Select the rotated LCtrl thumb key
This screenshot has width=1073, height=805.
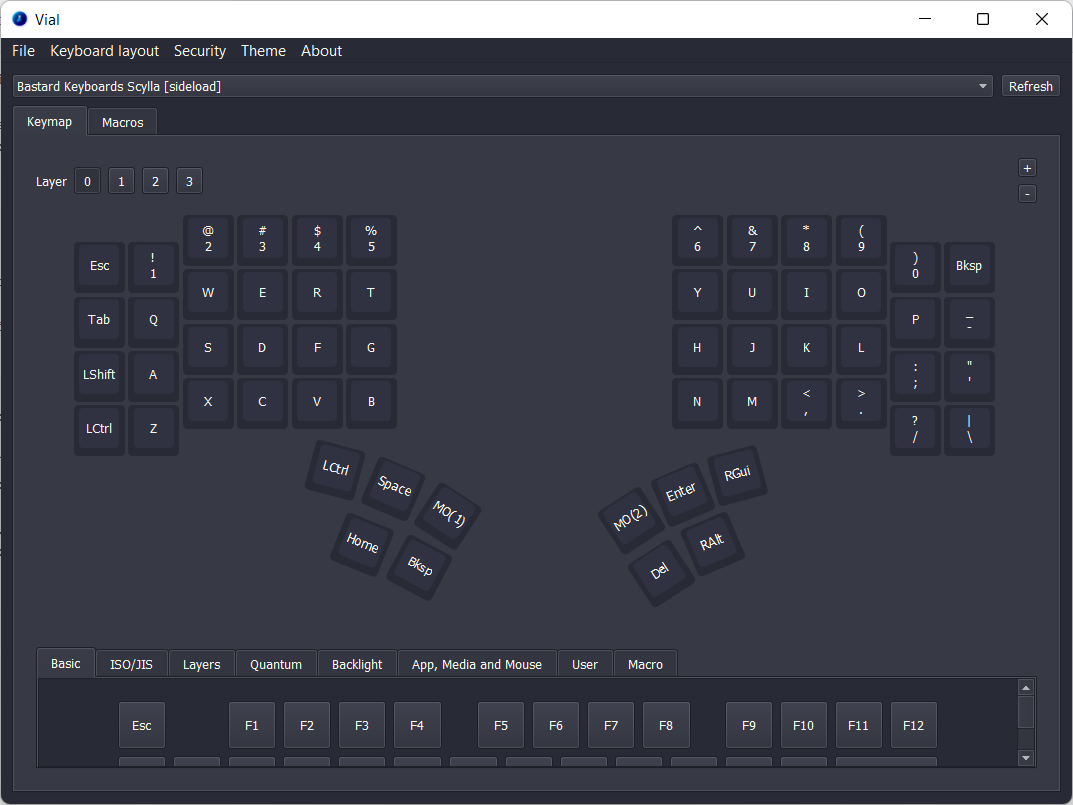click(x=335, y=469)
